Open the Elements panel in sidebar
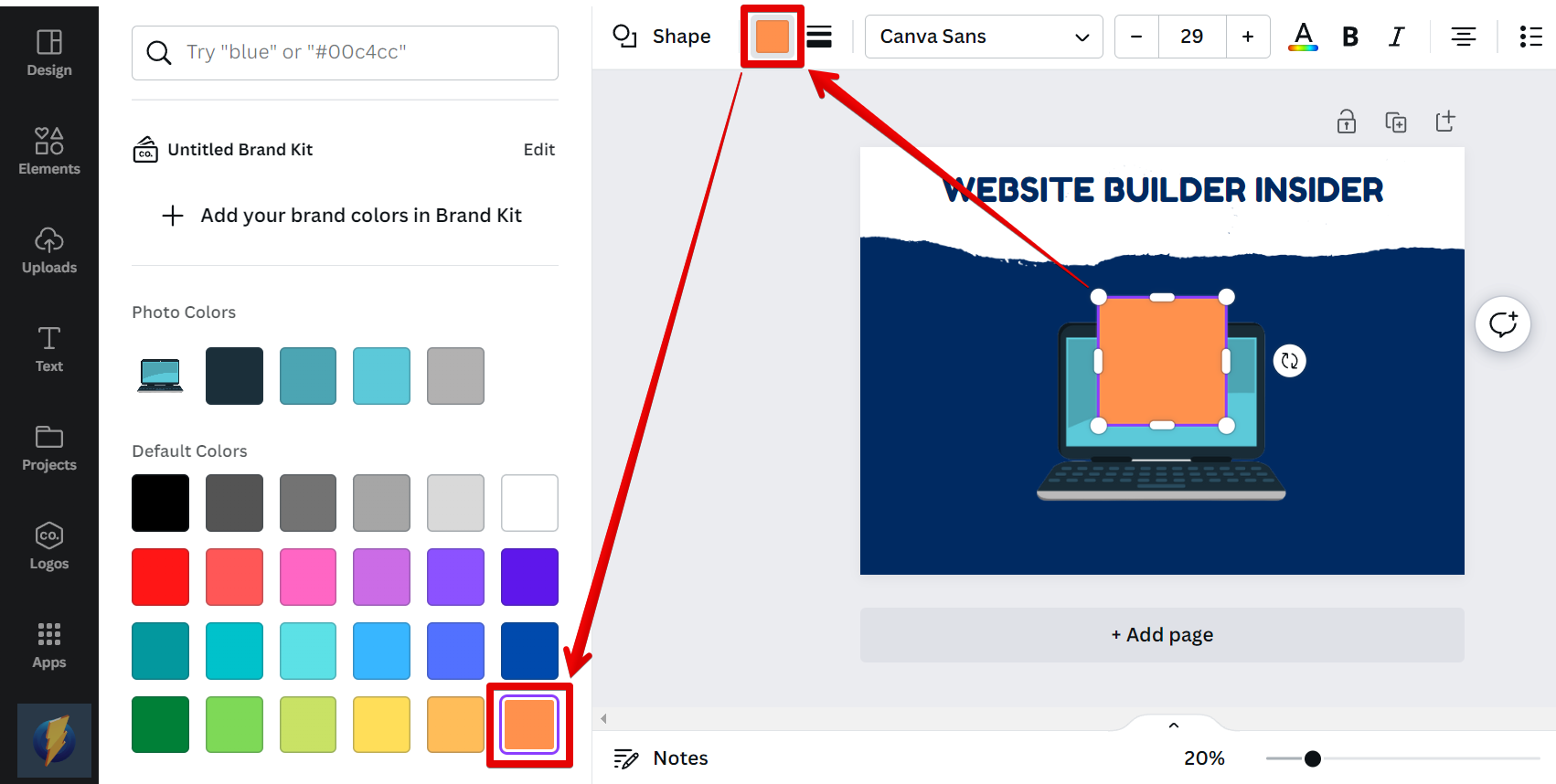The image size is (1556, 784). click(49, 151)
